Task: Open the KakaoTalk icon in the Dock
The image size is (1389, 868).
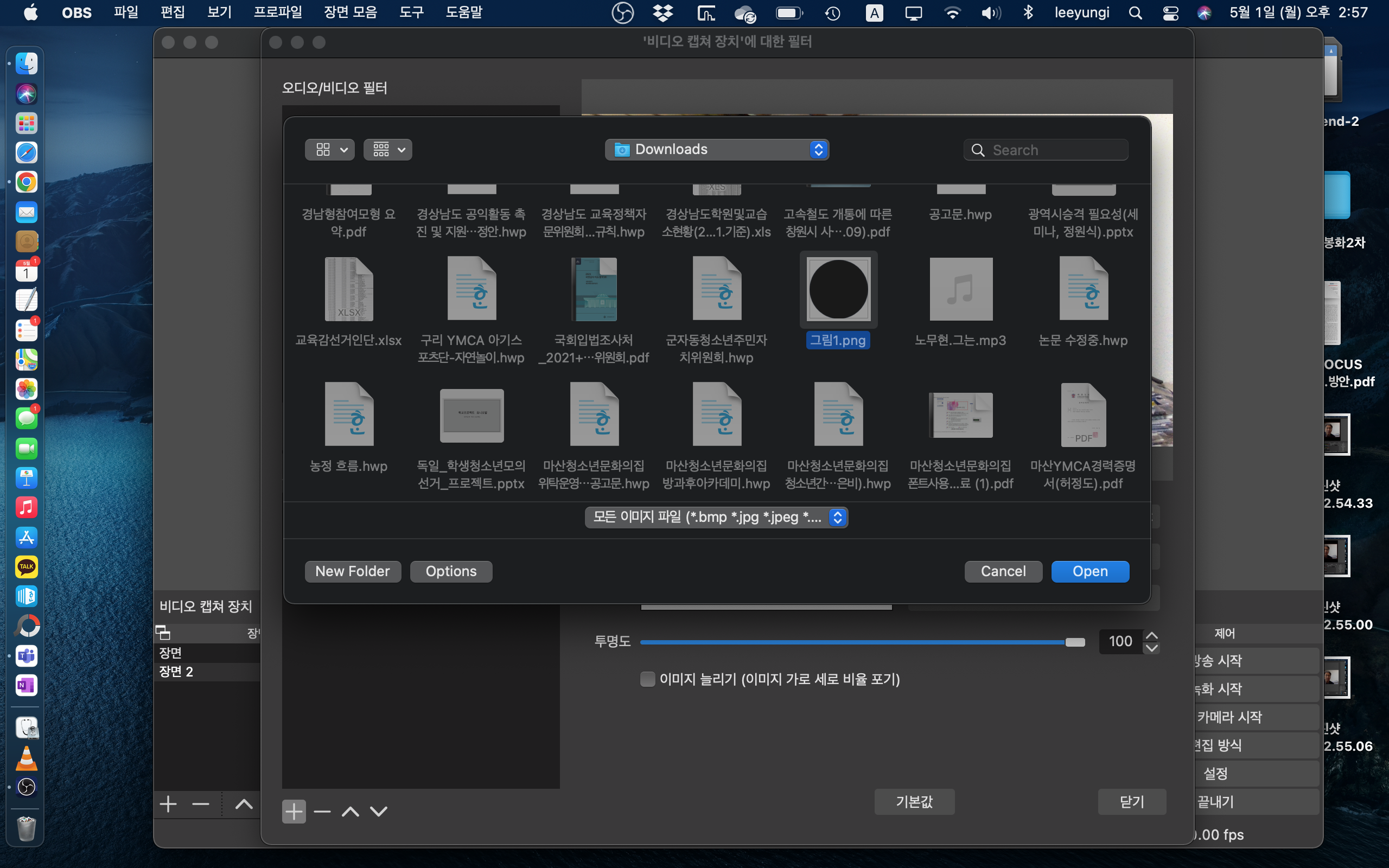Action: [x=27, y=567]
